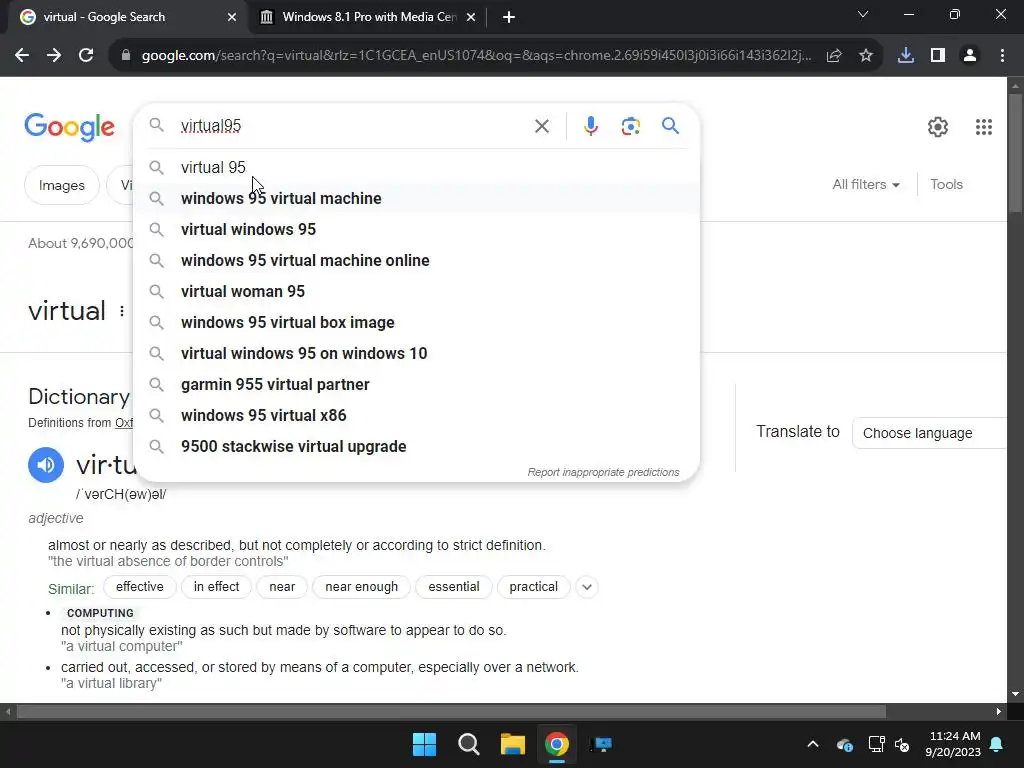Screen dimensions: 1024x768
Task: Select suggestion windows 95 virtual machine
Action: [417, 198]
